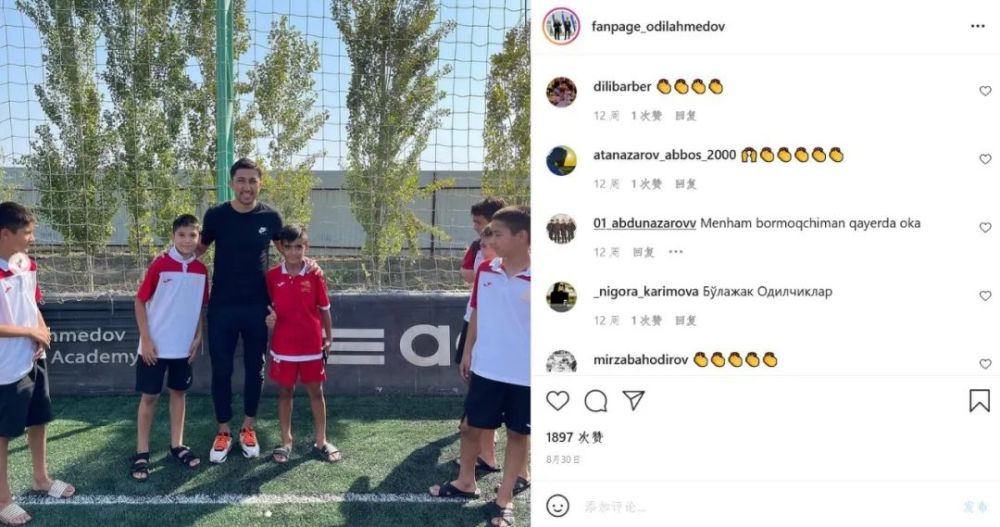Image resolution: width=1000 pixels, height=527 pixels.
Task: Open more options on 01_abdunazarovv comment
Action: point(675,252)
